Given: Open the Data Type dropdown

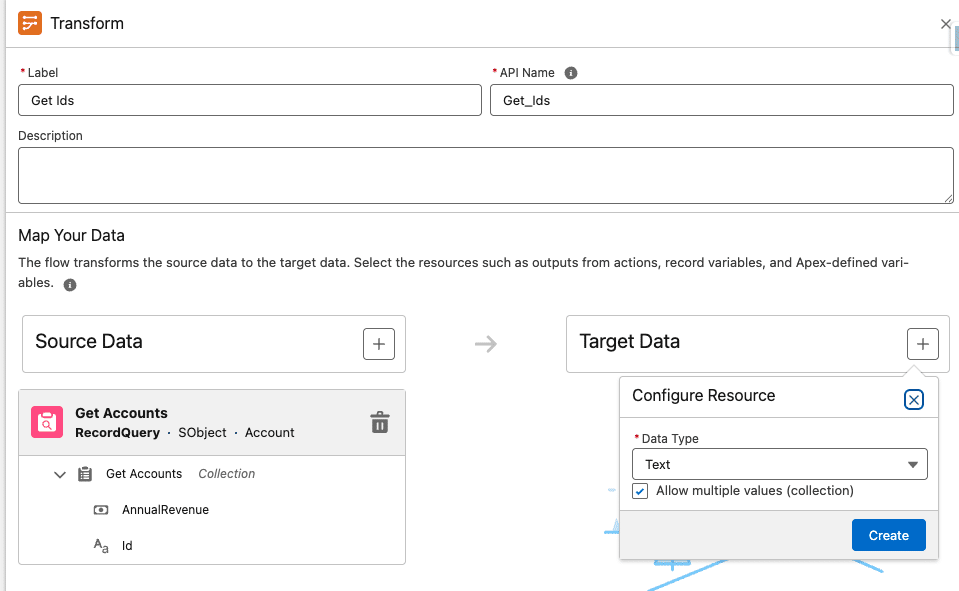Looking at the screenshot, I should pos(779,464).
